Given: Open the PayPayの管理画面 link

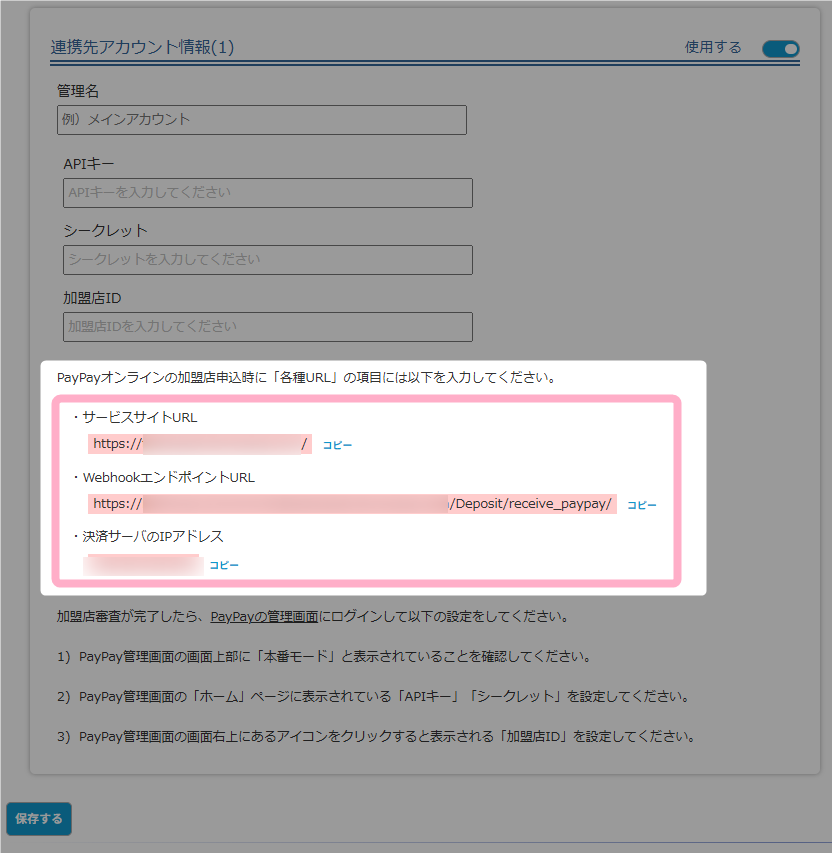Looking at the screenshot, I should 264,617.
